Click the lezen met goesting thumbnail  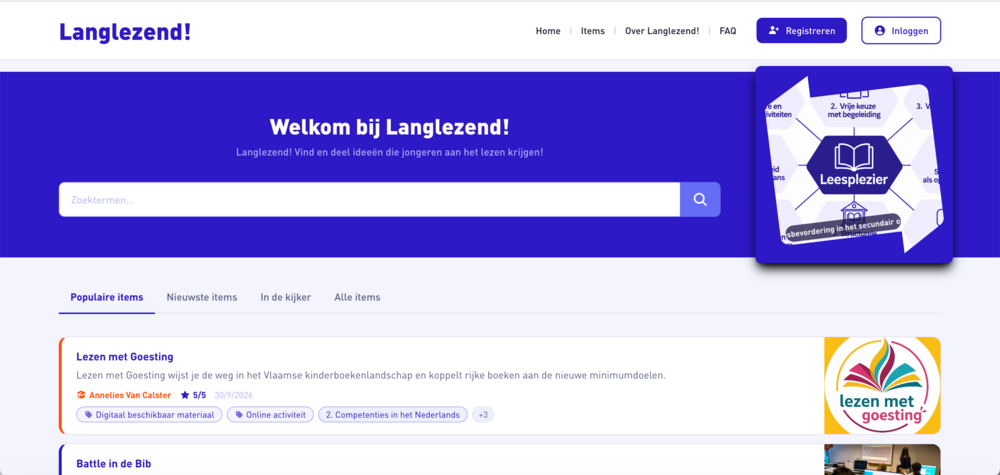click(x=882, y=386)
